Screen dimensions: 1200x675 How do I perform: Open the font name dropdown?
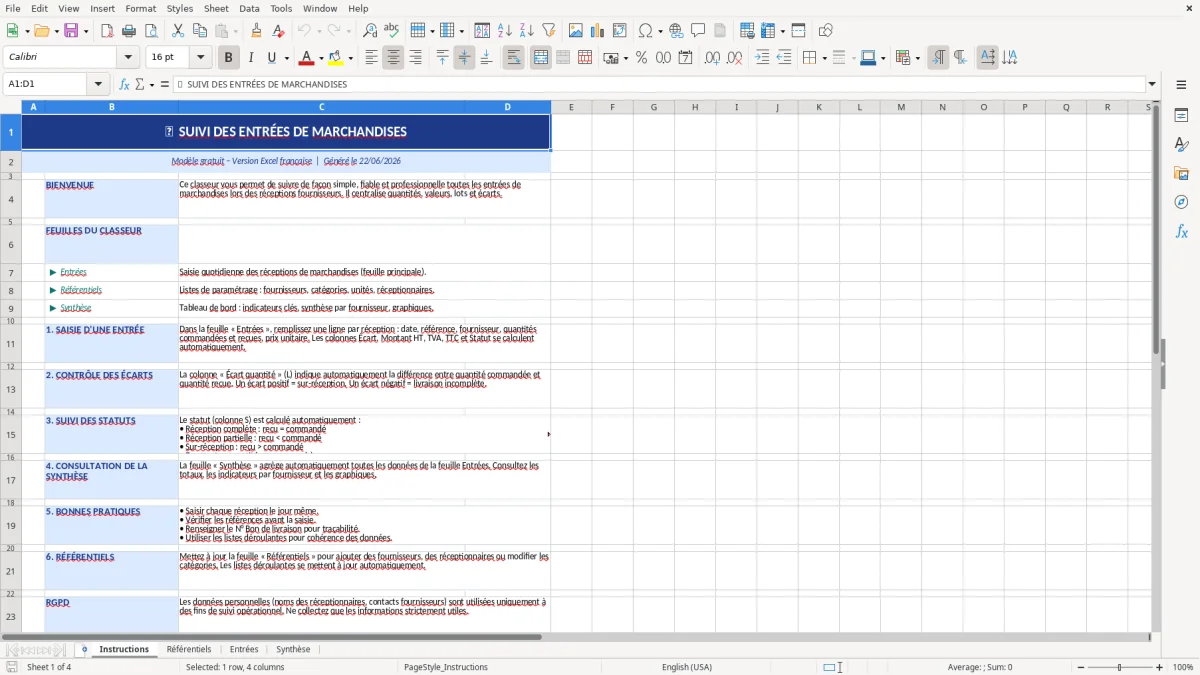pyautogui.click(x=127, y=58)
